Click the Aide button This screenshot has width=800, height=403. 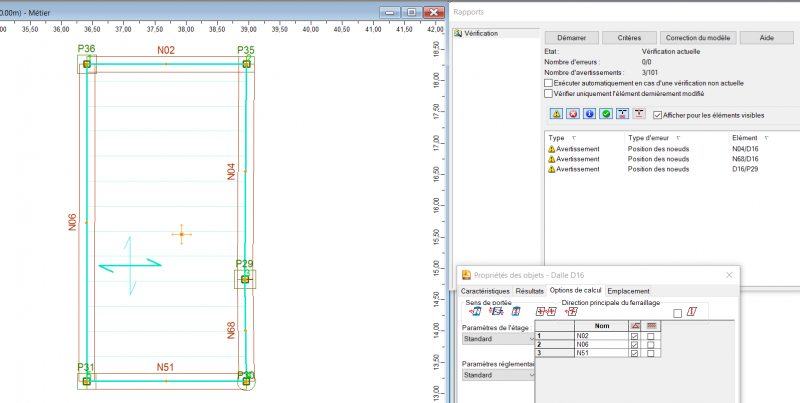(x=767, y=38)
